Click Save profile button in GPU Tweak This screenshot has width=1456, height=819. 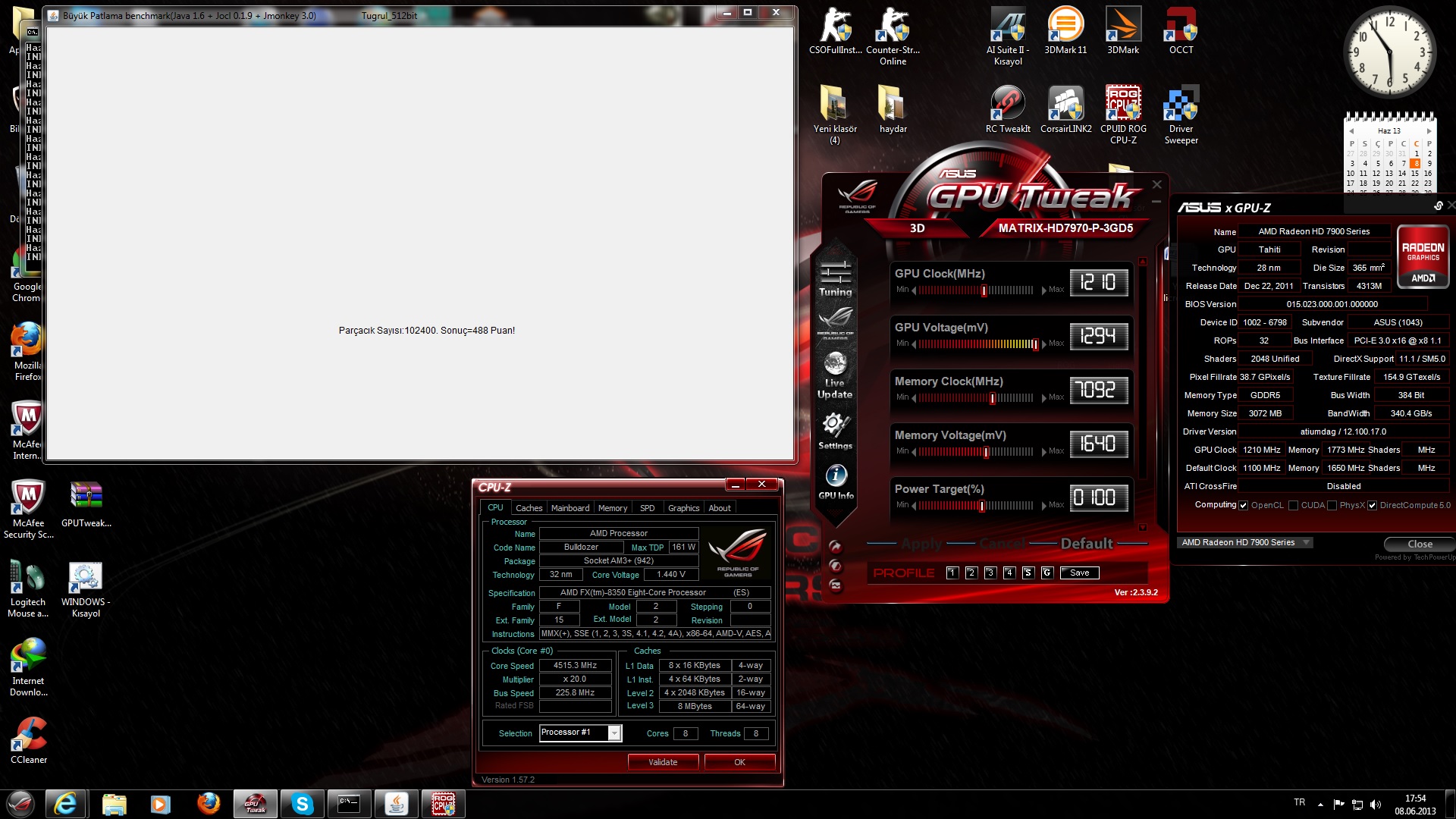tap(1080, 573)
